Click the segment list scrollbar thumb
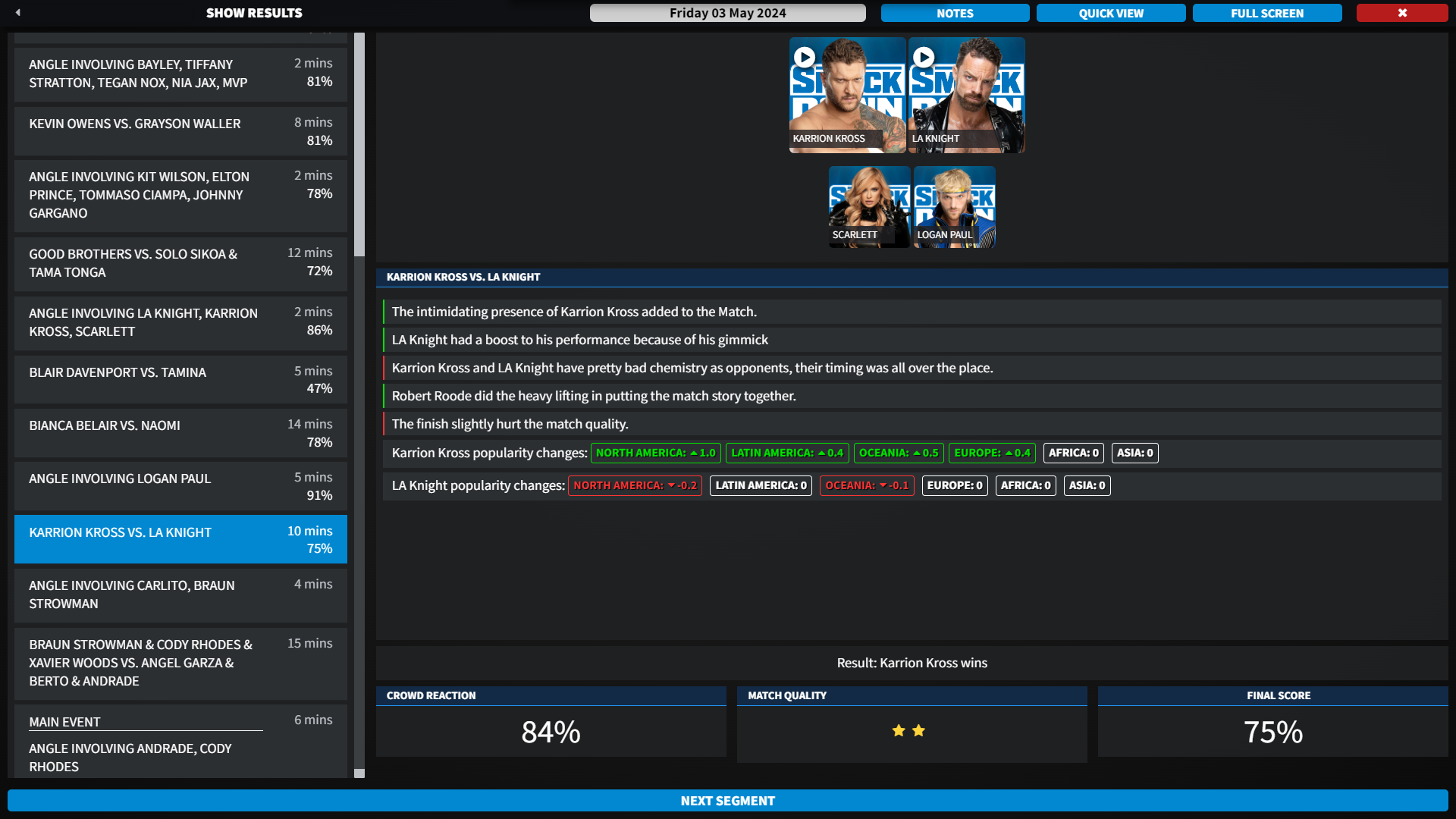 click(x=359, y=144)
